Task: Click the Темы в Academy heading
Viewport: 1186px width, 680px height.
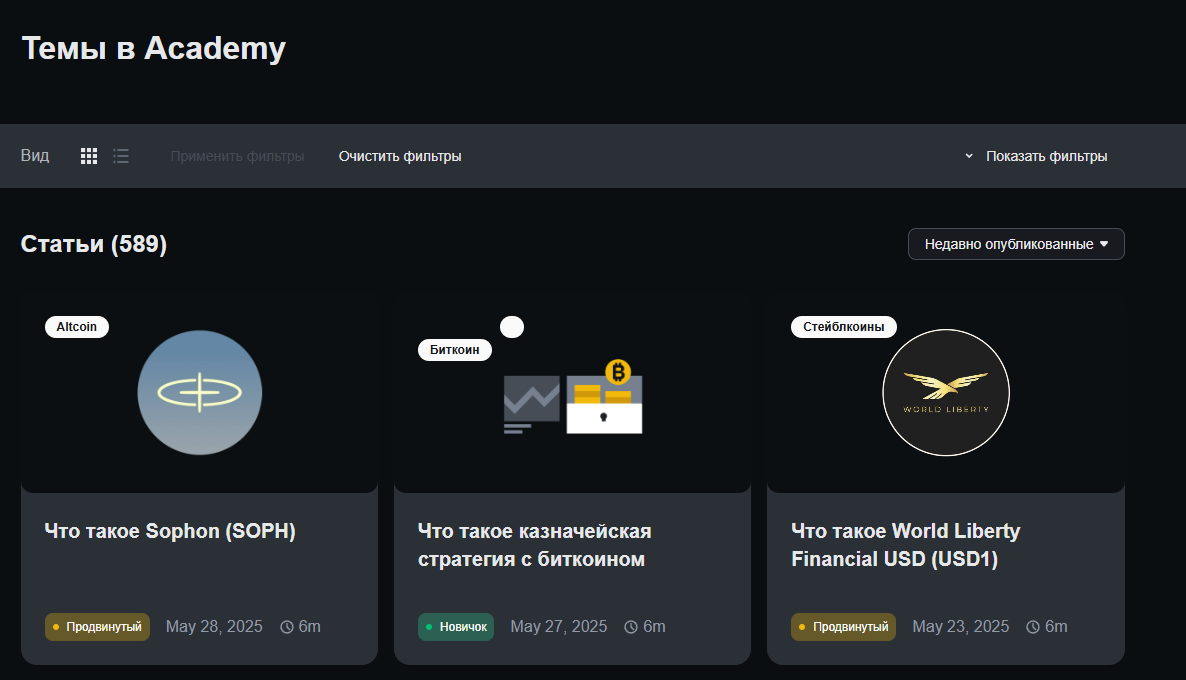Action: (x=154, y=48)
